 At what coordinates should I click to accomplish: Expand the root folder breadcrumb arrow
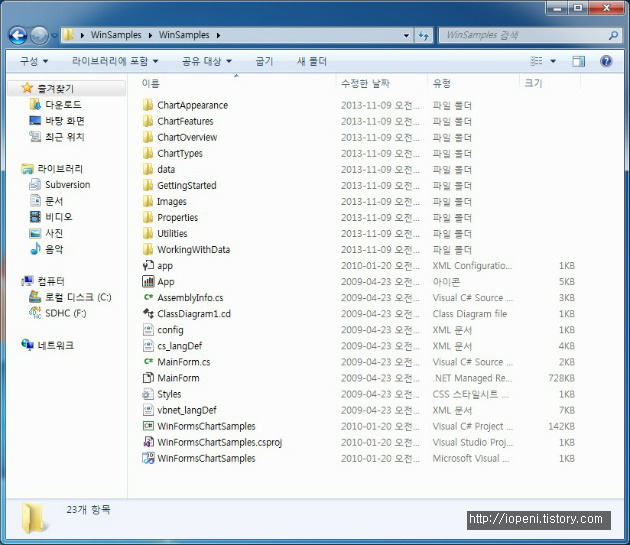pos(82,35)
